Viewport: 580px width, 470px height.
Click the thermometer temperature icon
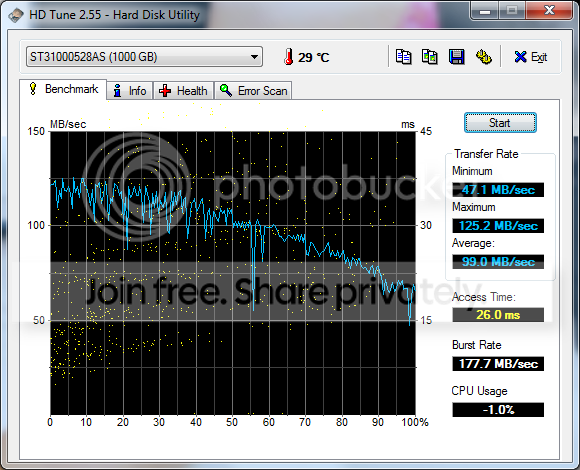[289, 57]
